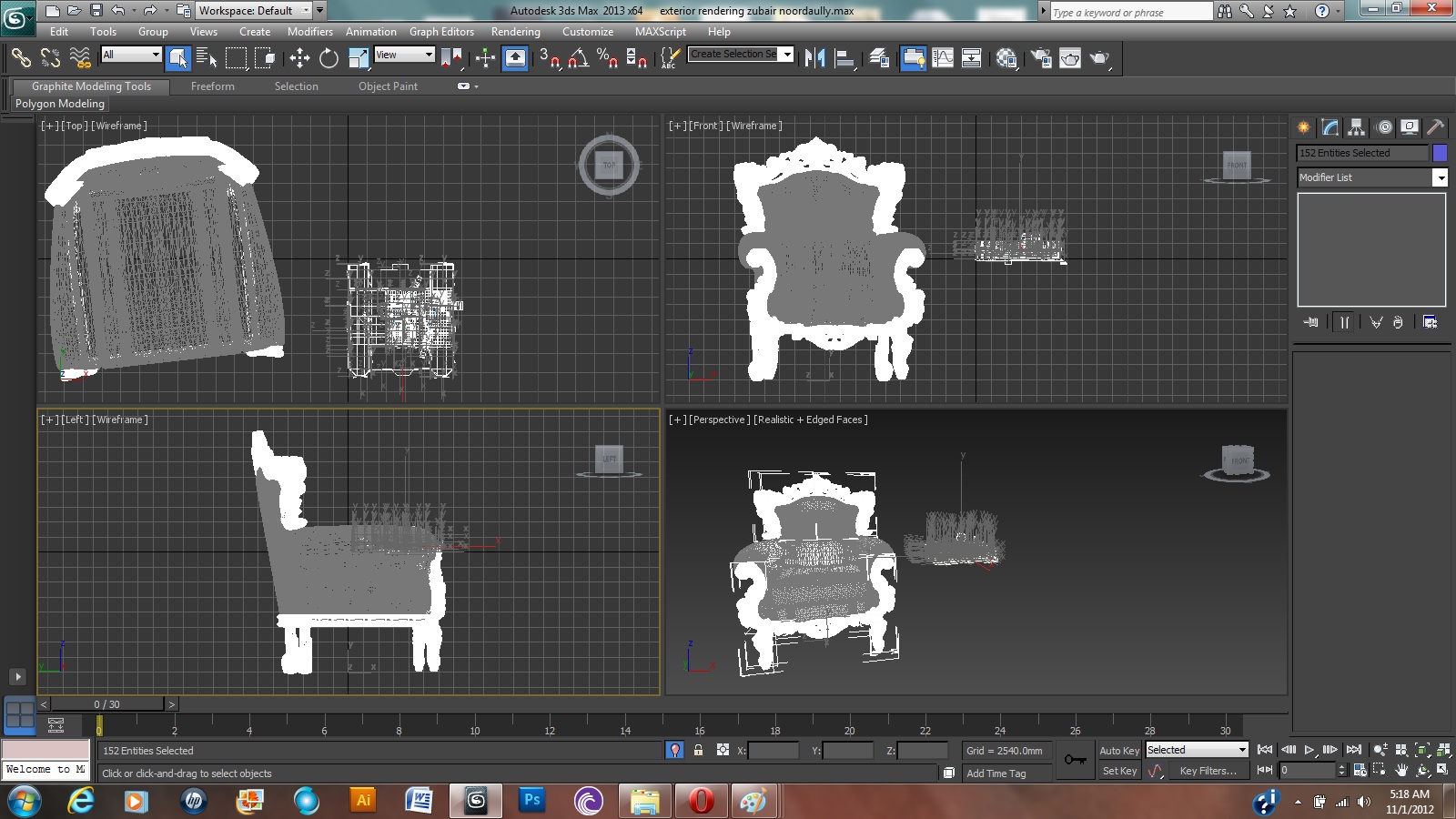
Task: Activate the Select and Move tool
Action: (299, 58)
